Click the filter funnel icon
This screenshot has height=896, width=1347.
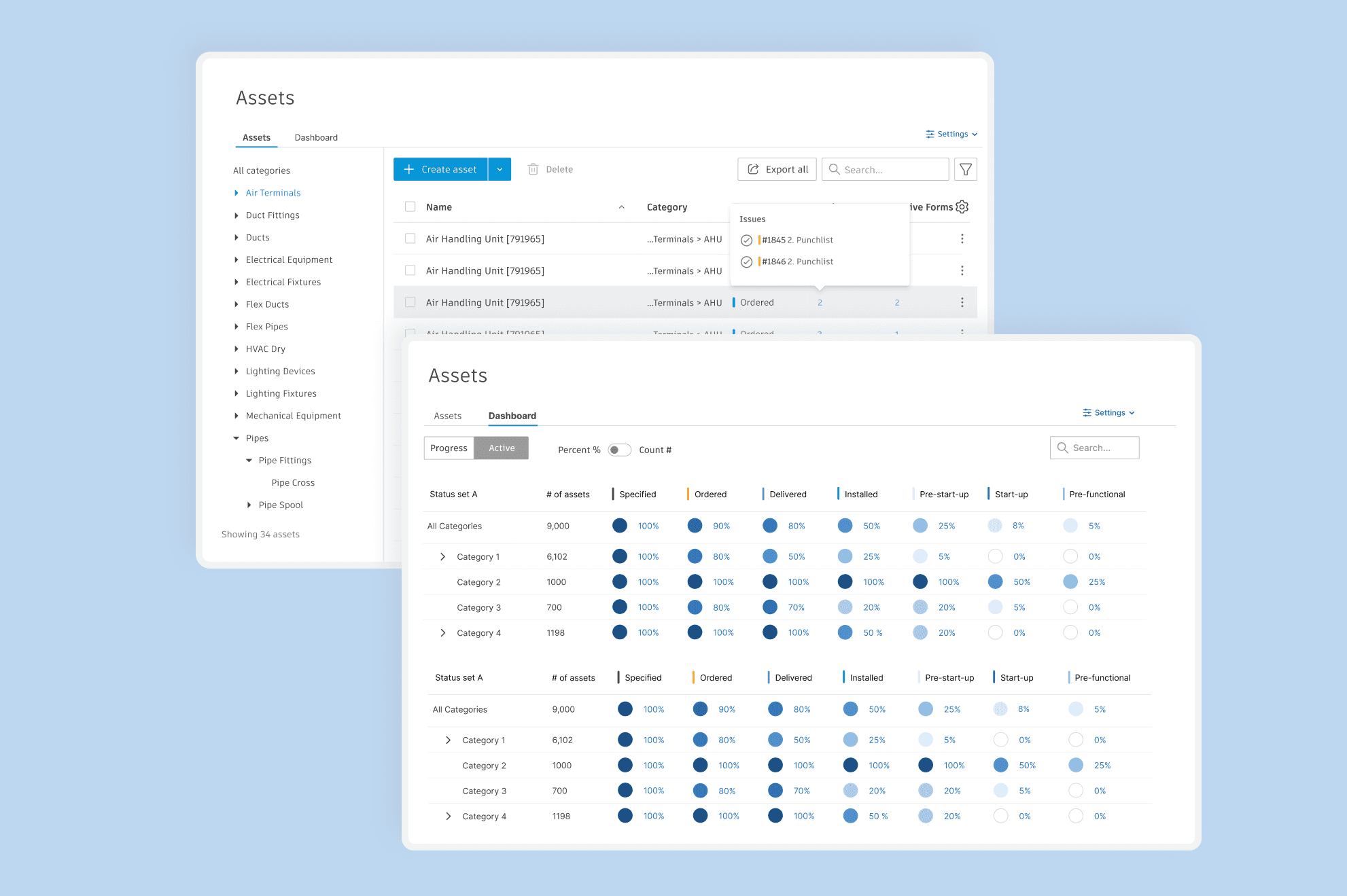pos(965,169)
